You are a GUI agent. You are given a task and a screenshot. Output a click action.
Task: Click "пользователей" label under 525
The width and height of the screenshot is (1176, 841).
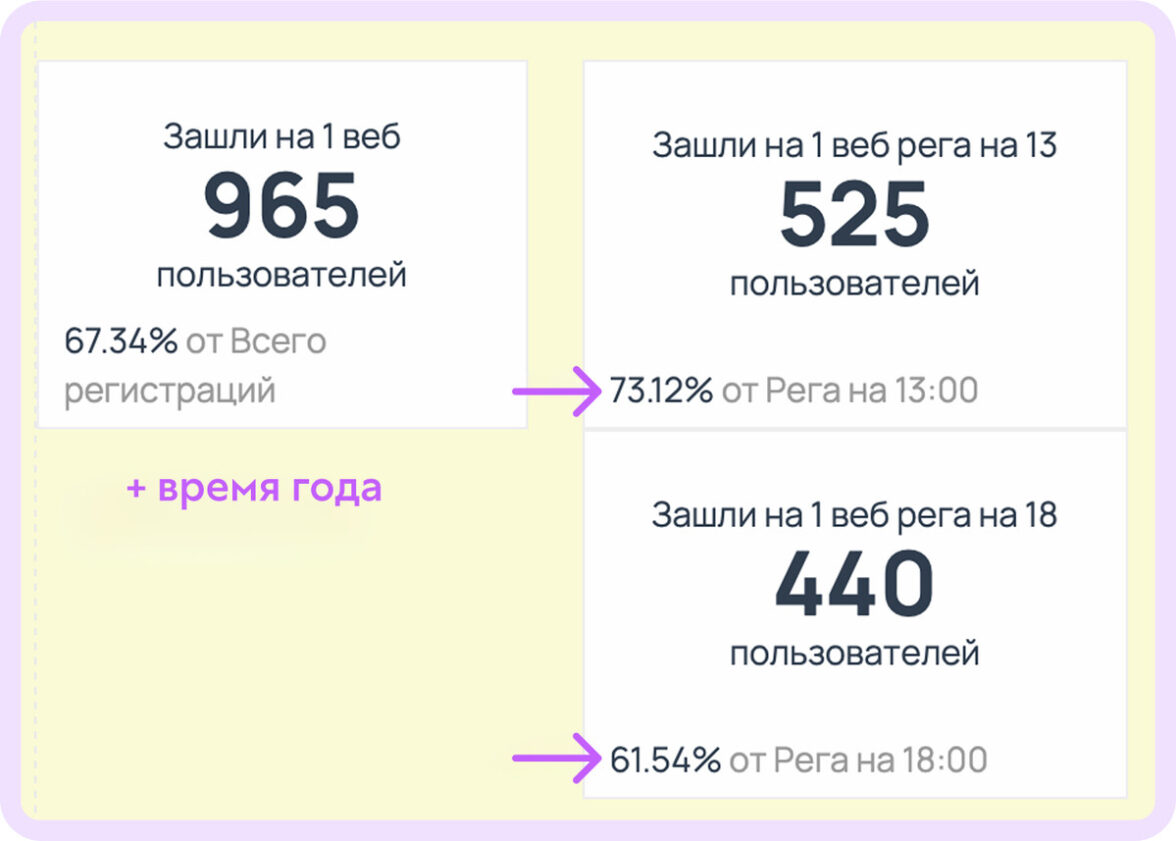pos(854,284)
